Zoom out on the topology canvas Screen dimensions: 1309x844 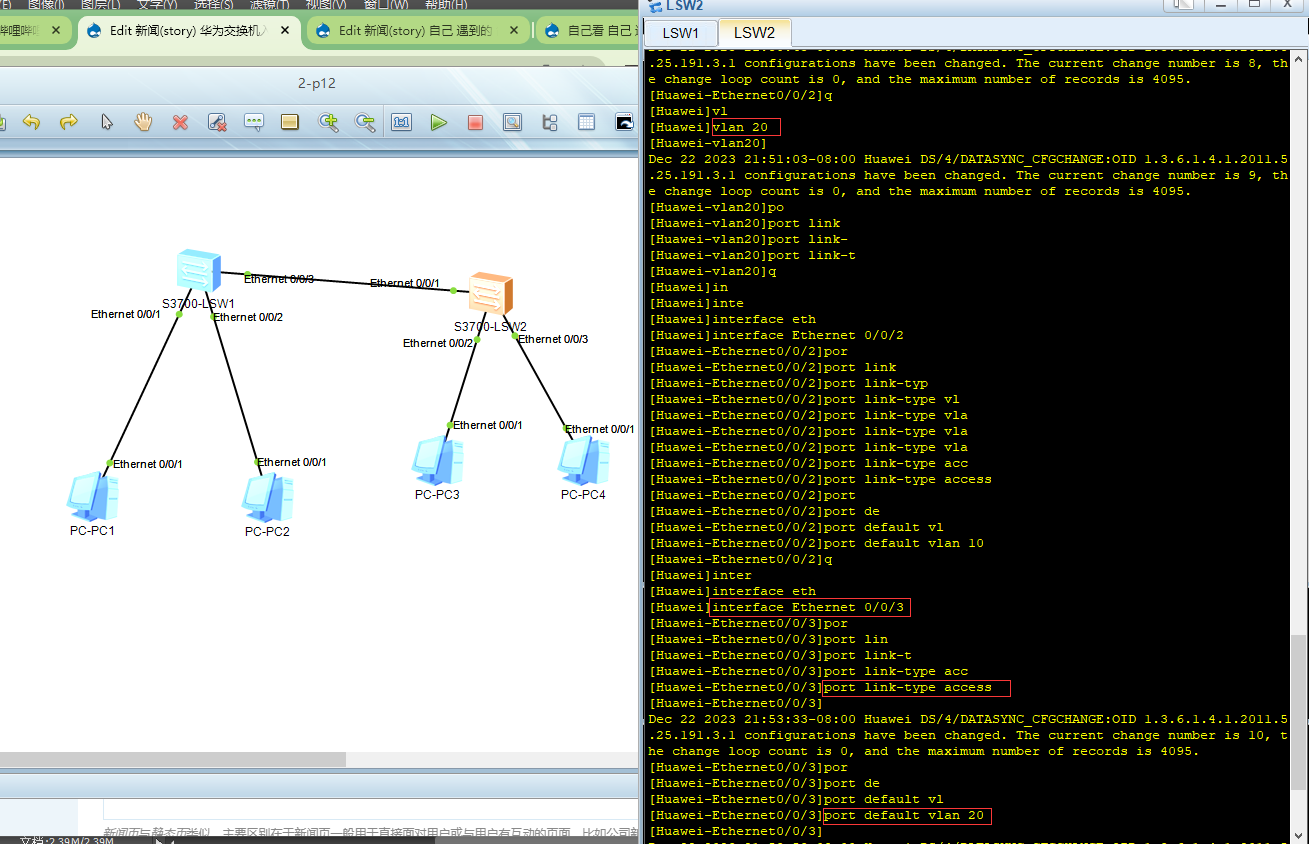tap(365, 122)
